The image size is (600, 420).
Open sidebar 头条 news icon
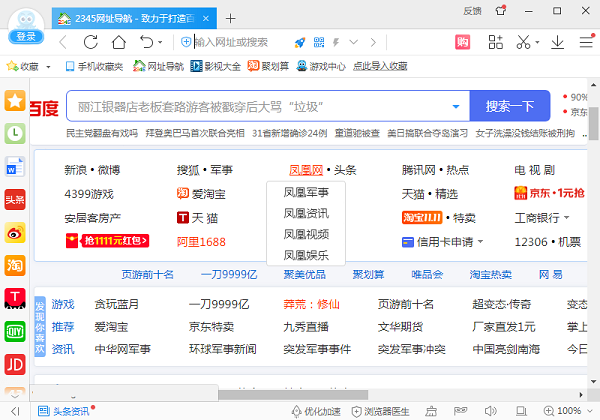(x=15, y=200)
